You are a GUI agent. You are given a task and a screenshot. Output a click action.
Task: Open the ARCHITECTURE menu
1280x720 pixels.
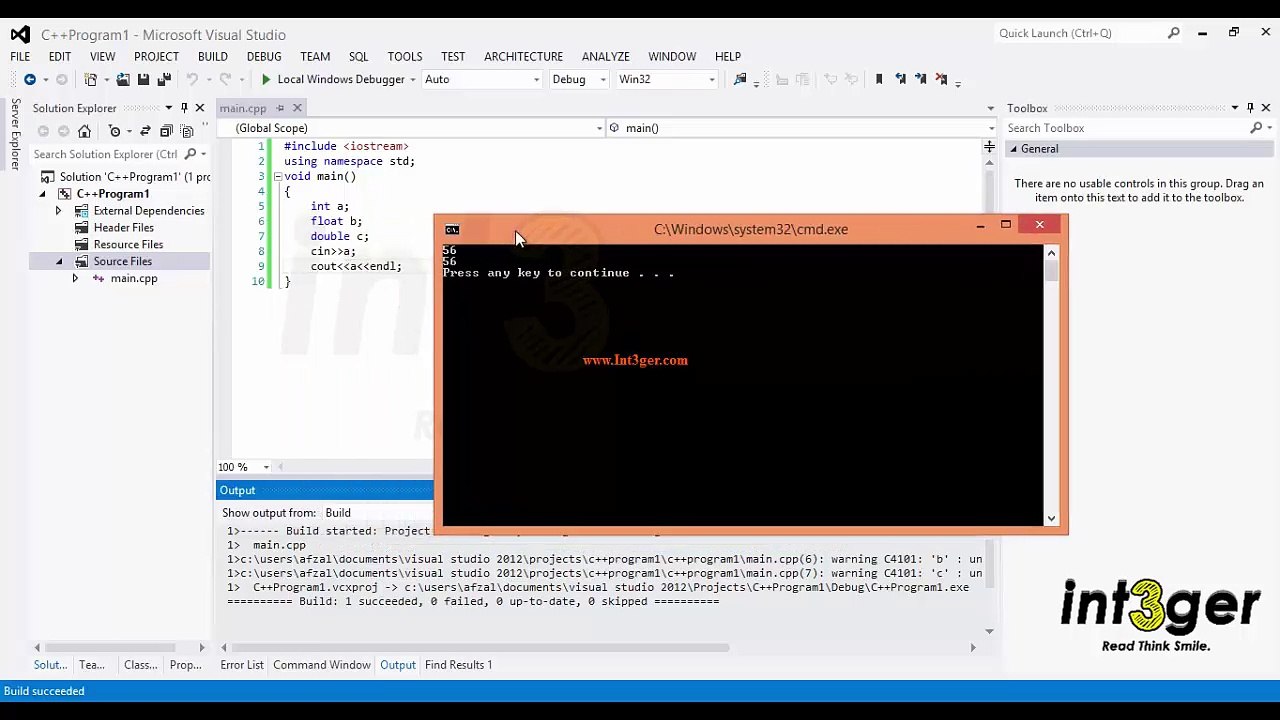click(x=523, y=57)
